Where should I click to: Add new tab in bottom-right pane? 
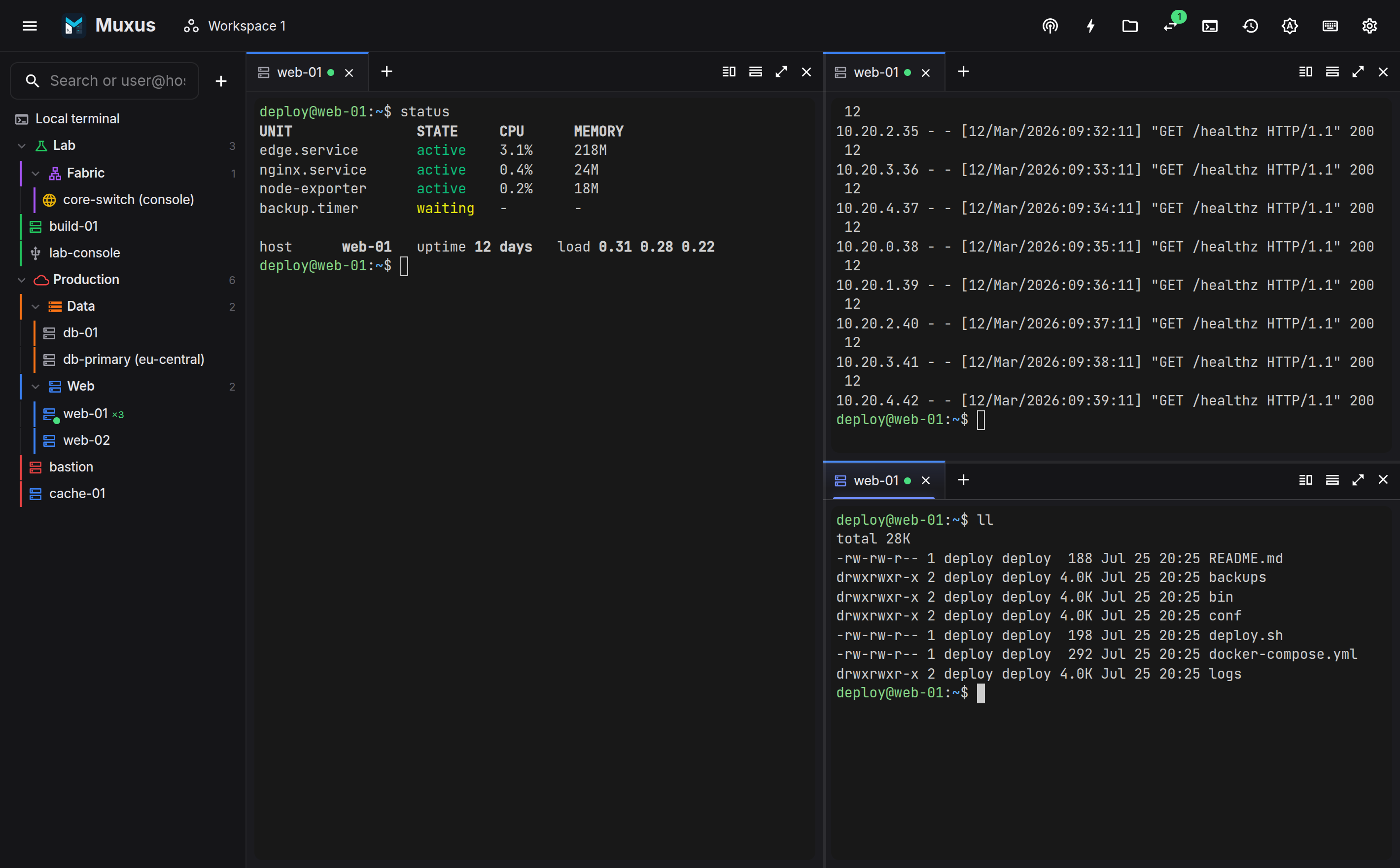963,480
